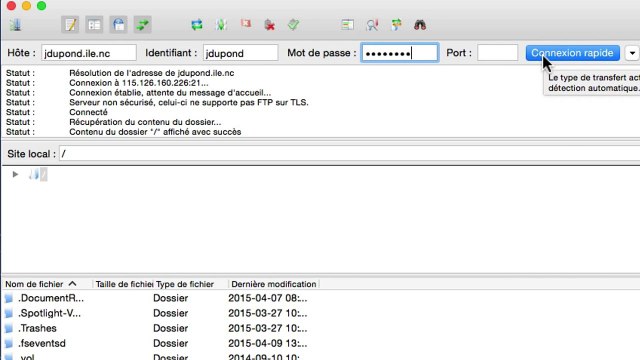Screen dimensions: 640x360
Task: Open the directory listing filters dialog
Action: 347,25
